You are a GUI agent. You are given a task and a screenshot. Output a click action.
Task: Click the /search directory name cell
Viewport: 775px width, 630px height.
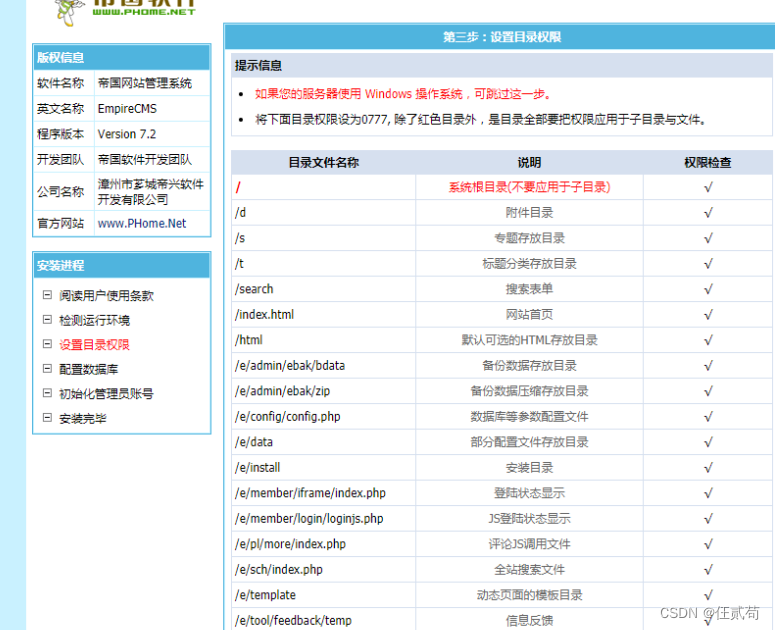pos(324,289)
